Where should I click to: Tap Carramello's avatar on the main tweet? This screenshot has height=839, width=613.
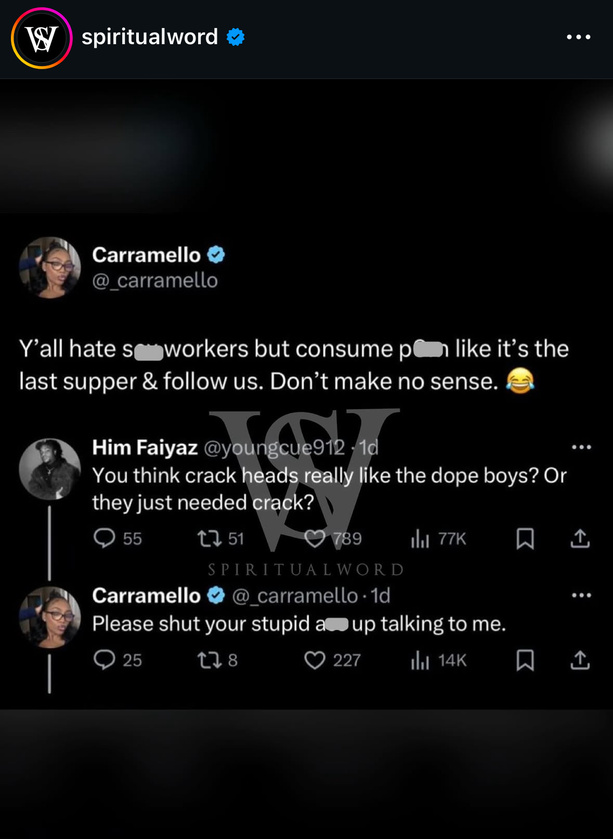(50, 268)
